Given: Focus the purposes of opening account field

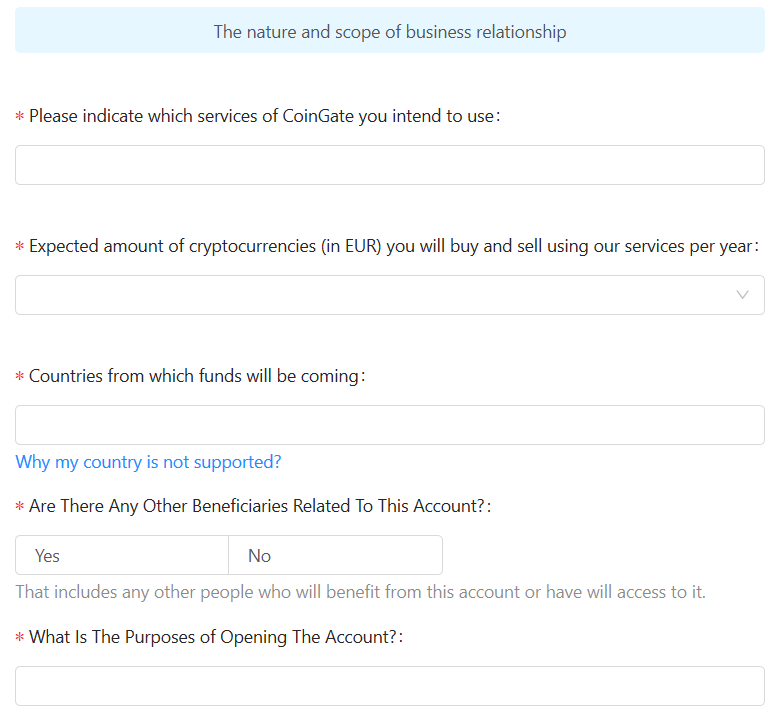Looking at the screenshot, I should coord(389,686).
